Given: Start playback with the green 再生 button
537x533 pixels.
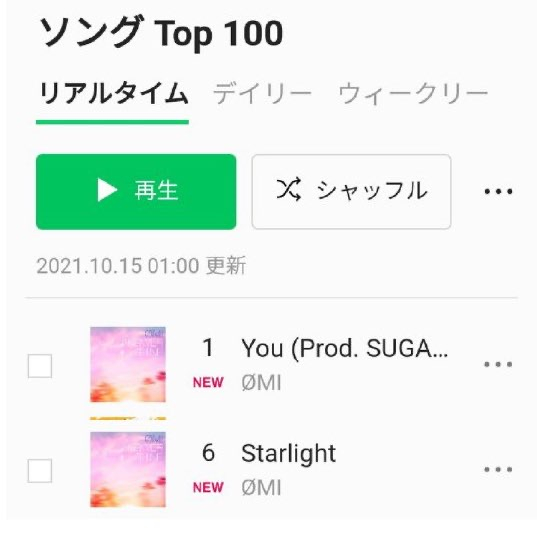Looking at the screenshot, I should 136,192.
